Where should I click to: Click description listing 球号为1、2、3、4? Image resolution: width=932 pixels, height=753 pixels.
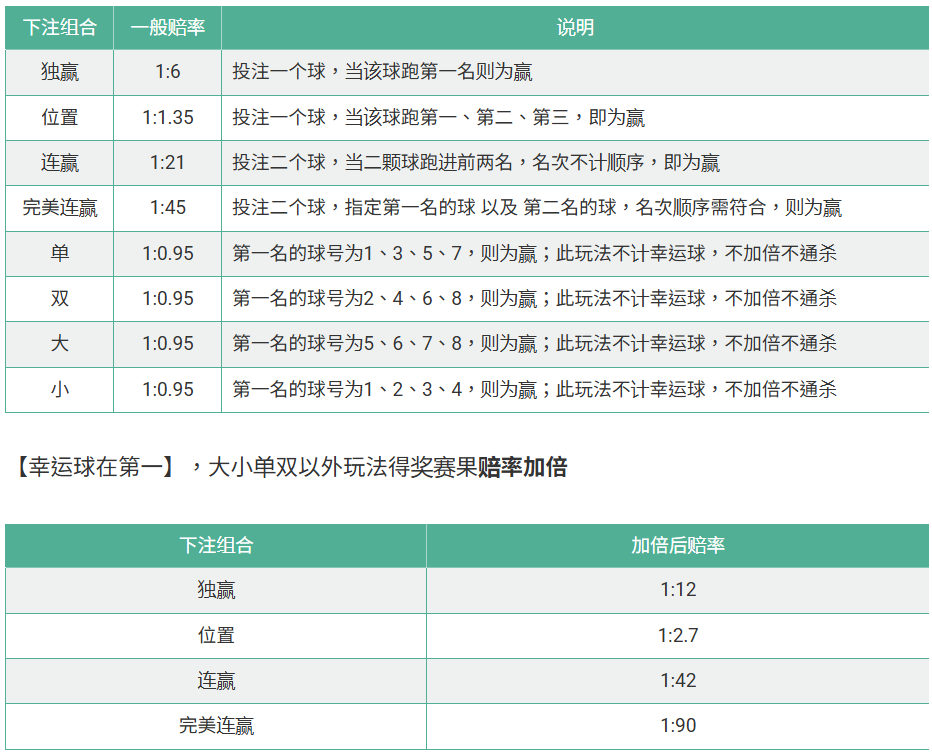(x=534, y=389)
